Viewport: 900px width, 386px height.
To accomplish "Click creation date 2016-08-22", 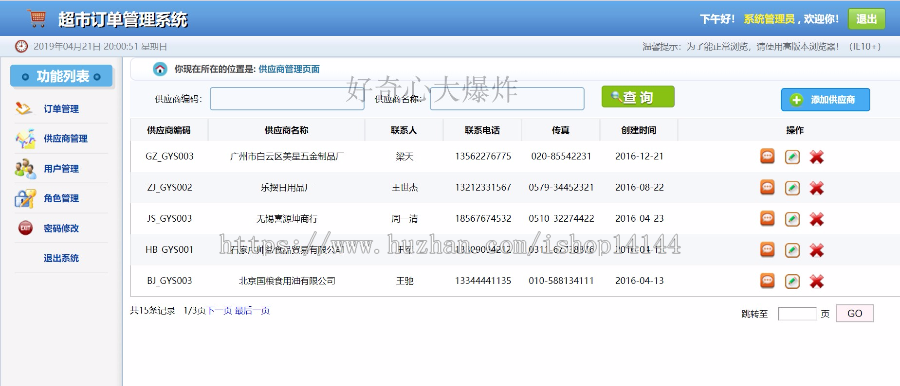I will [x=639, y=188].
